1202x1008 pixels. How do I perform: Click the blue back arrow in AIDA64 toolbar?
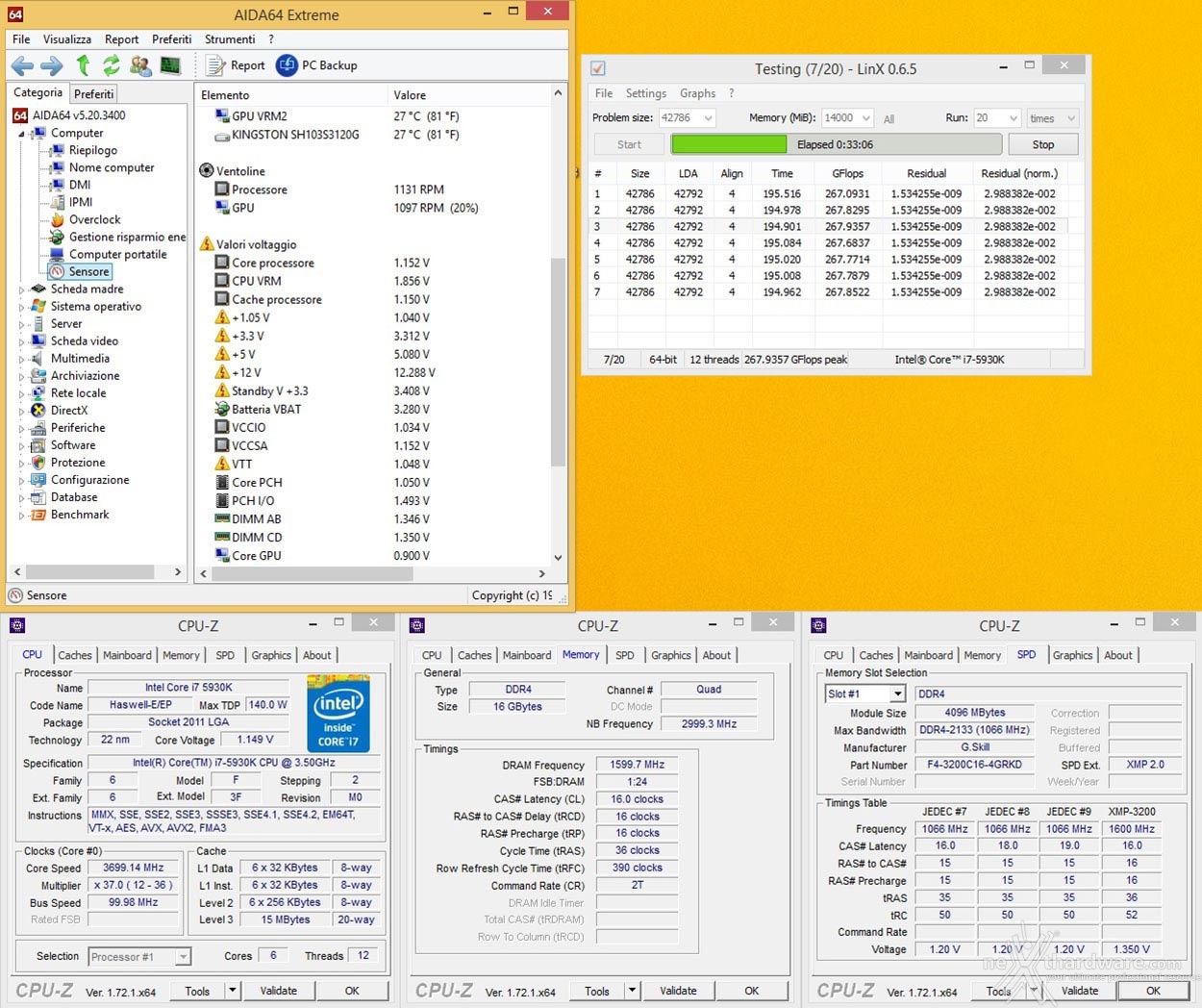22,65
